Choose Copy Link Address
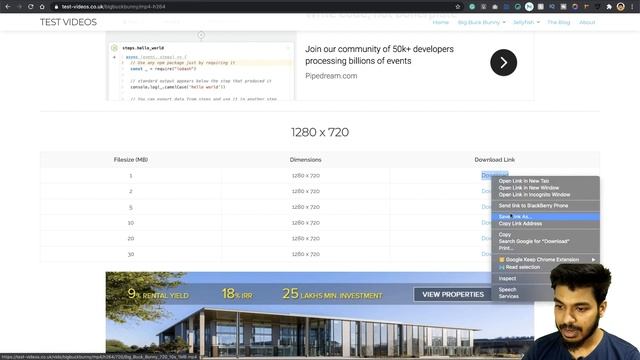 pos(520,224)
